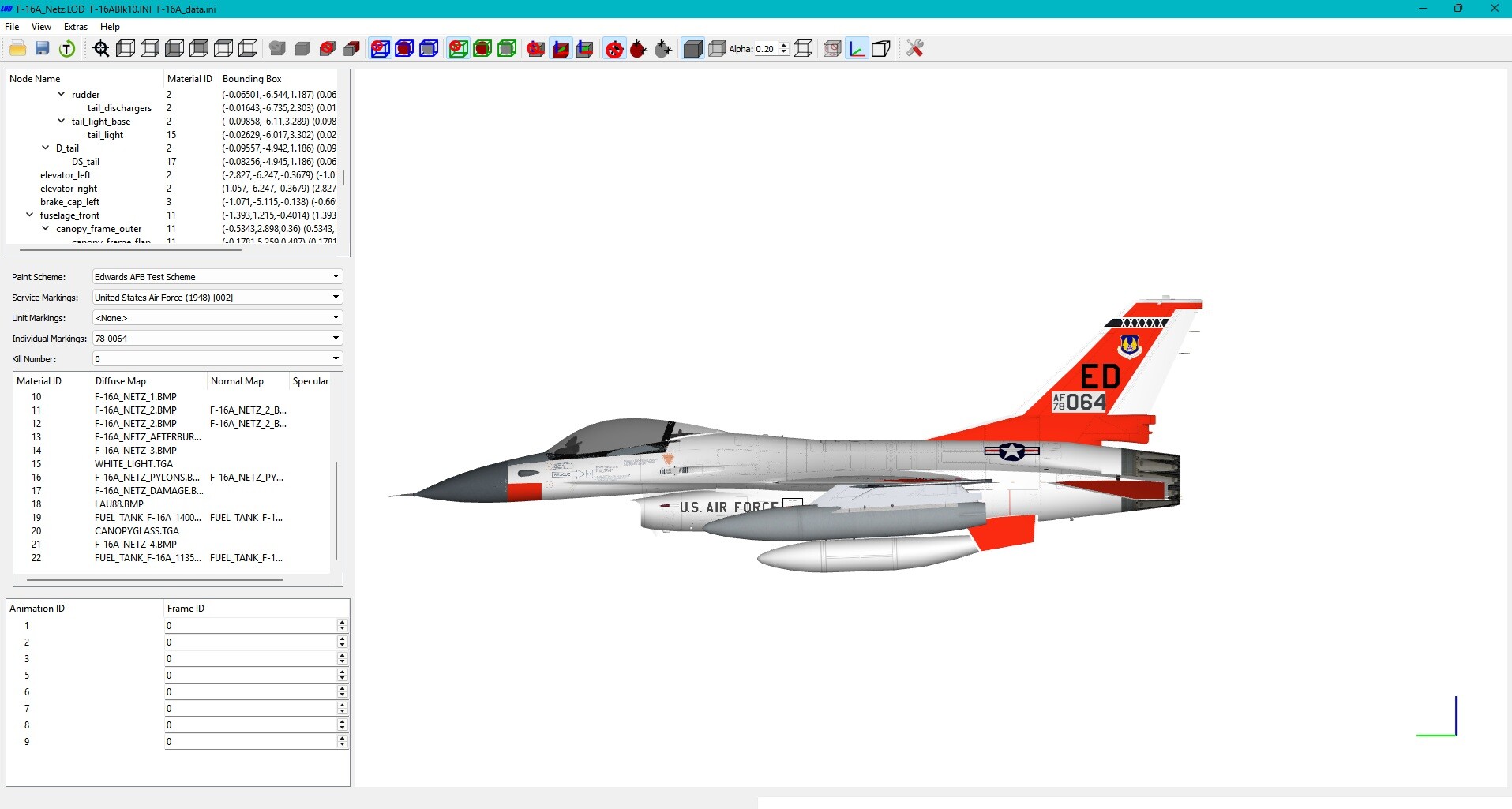This screenshot has height=809, width=1512.
Task: Click the red bomb icon in toolbar
Action: (638, 49)
